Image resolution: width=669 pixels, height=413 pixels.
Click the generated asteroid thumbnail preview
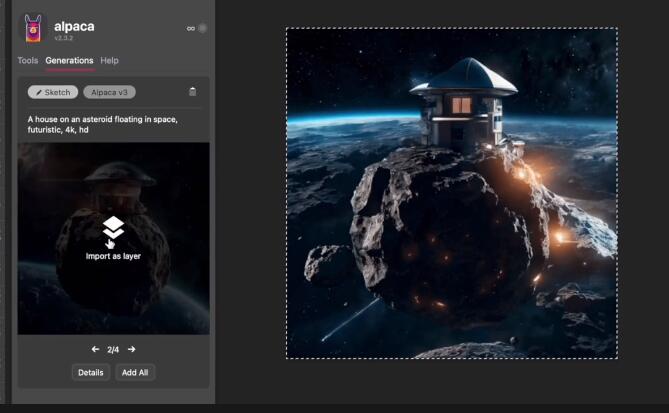(x=113, y=238)
